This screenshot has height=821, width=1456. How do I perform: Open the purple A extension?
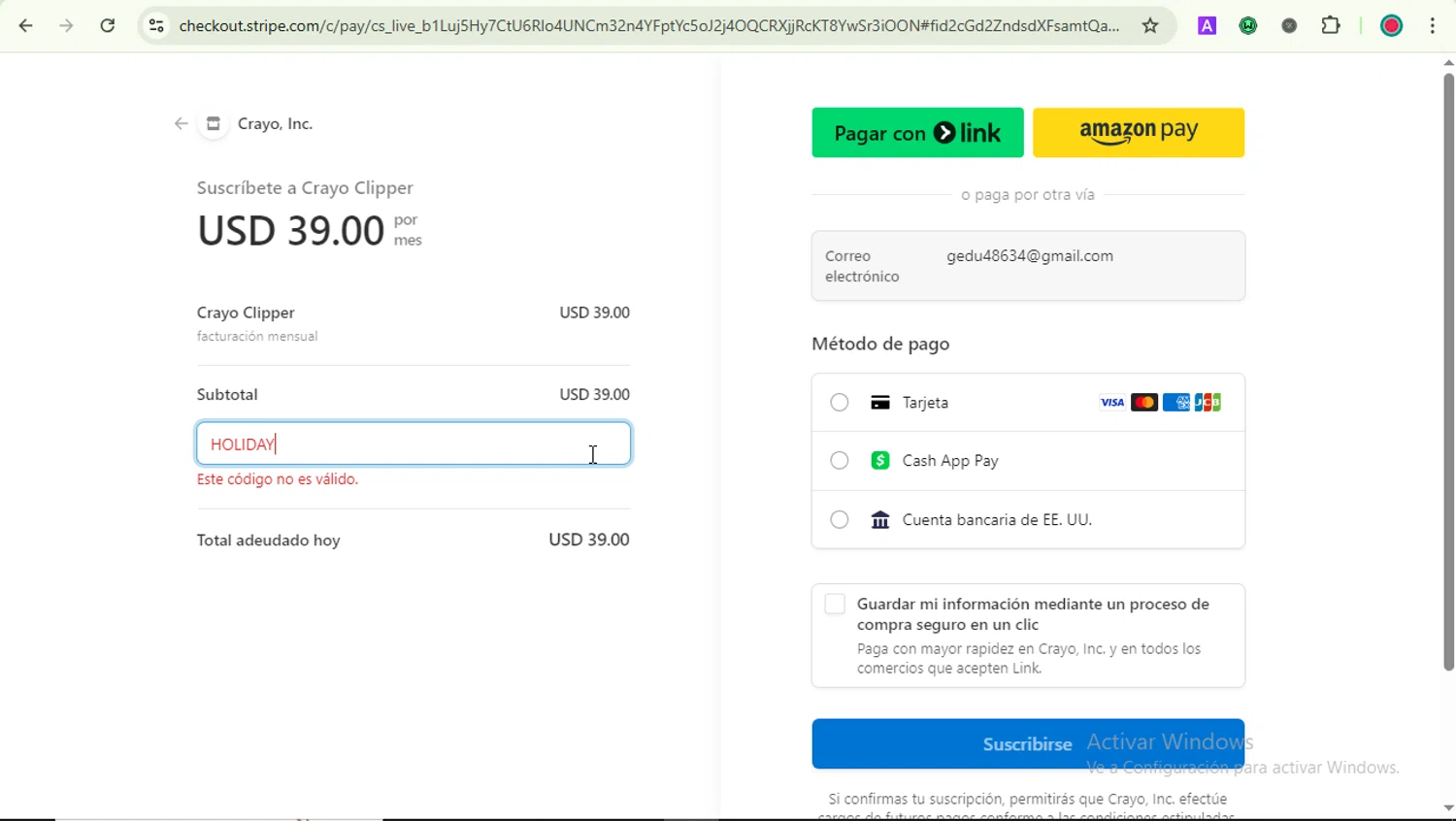pyautogui.click(x=1207, y=26)
